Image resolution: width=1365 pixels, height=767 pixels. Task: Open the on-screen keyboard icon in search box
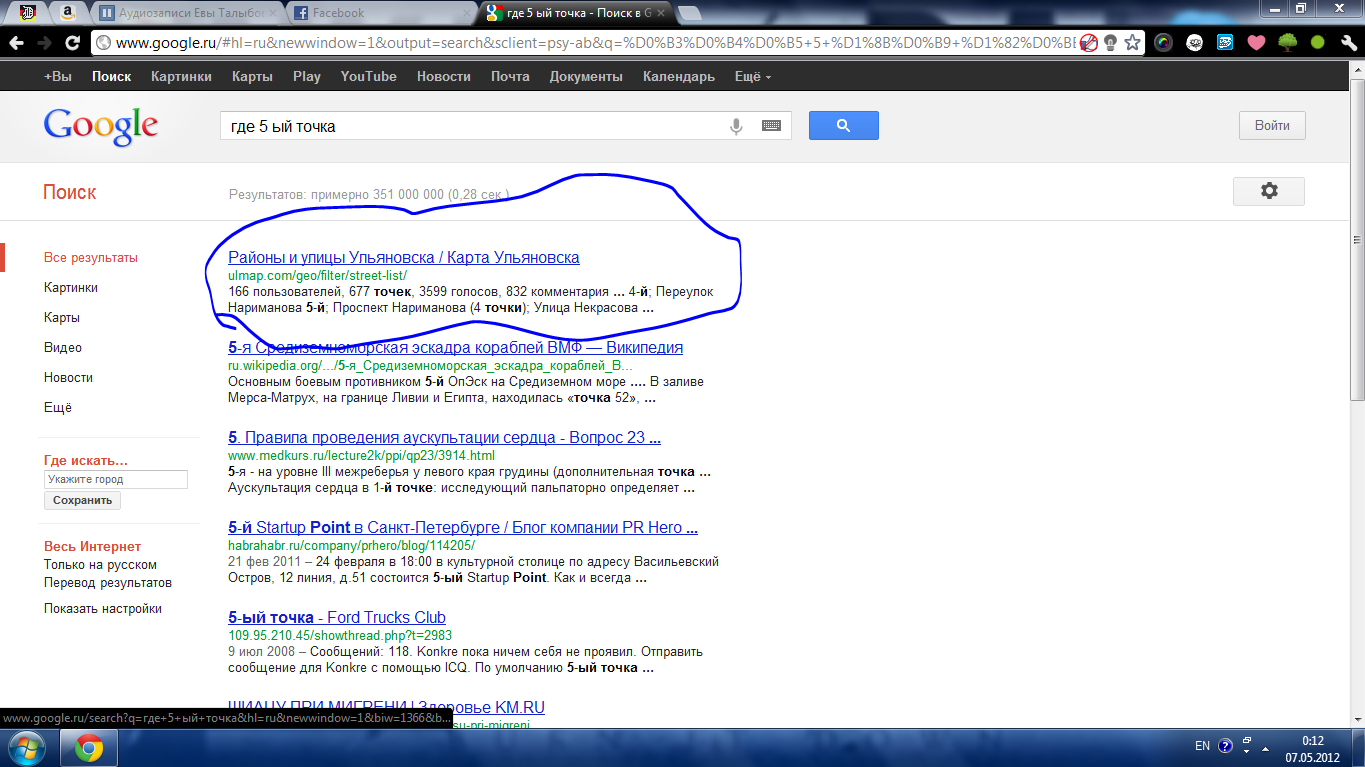[x=771, y=126]
